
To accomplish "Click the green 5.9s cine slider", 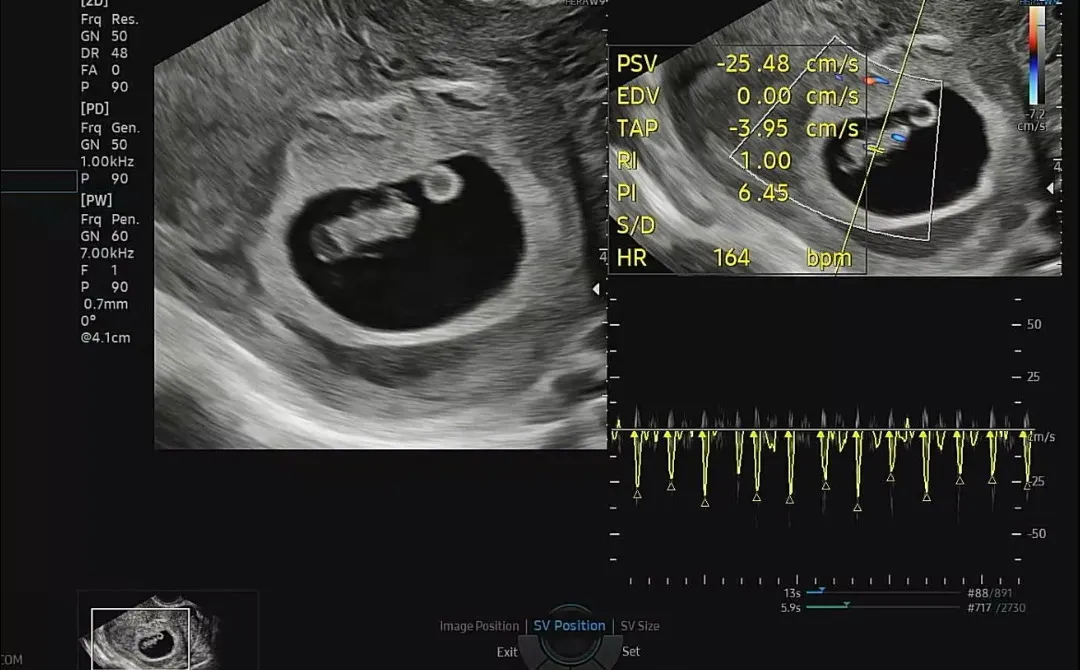I will [883, 607].
